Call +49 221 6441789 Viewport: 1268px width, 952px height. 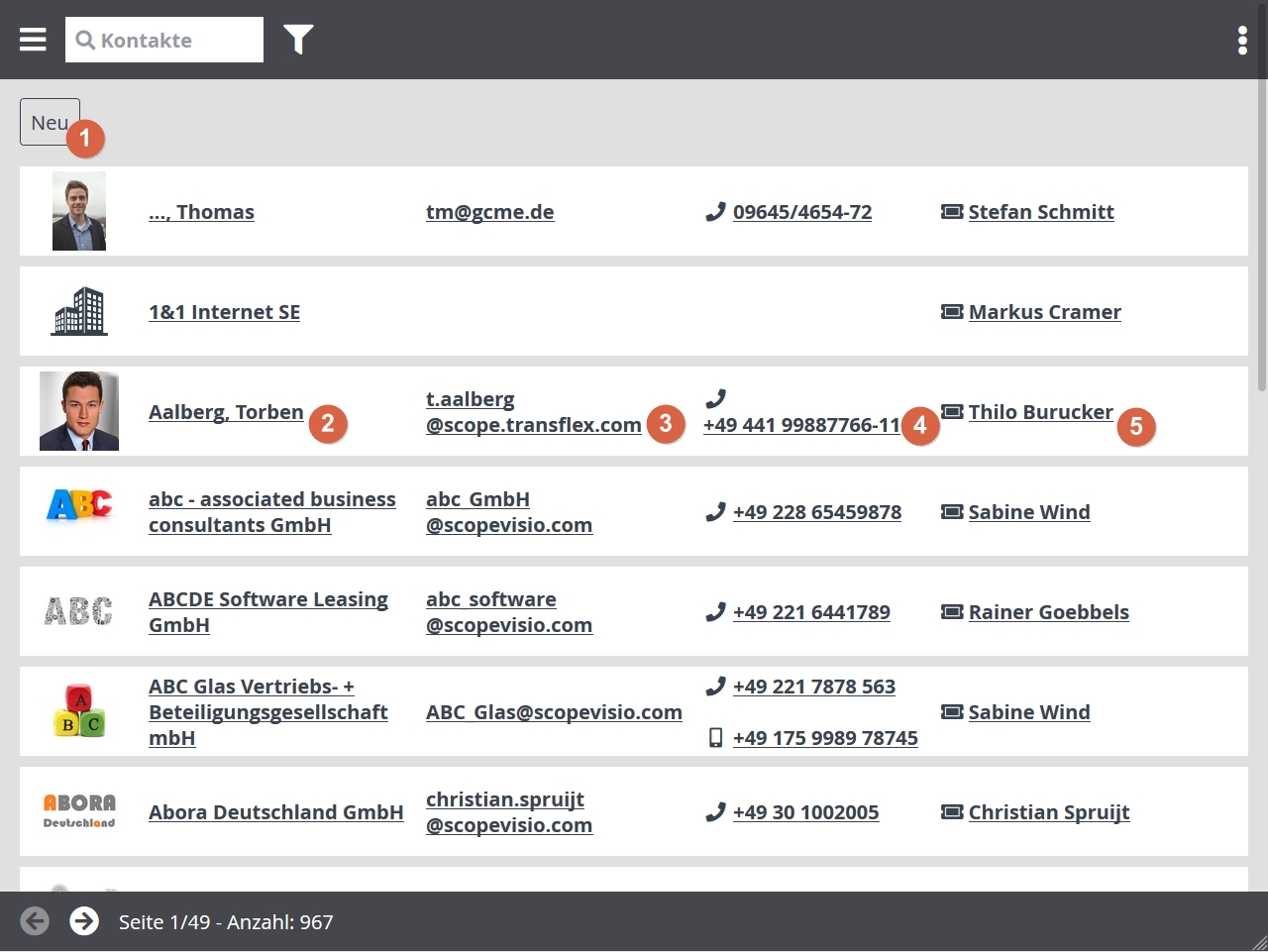(811, 612)
